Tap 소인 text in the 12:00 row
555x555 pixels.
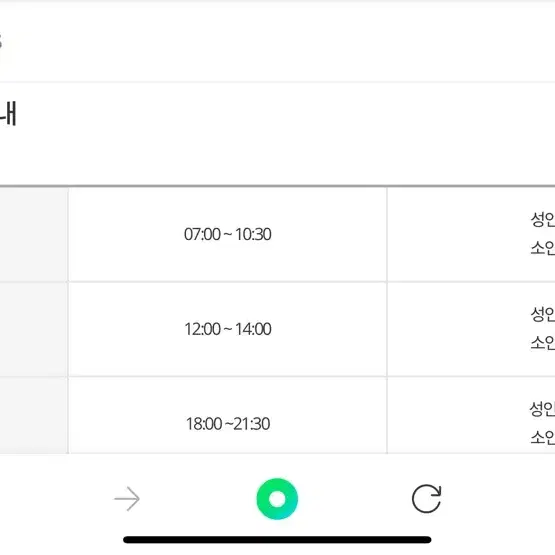[543, 343]
